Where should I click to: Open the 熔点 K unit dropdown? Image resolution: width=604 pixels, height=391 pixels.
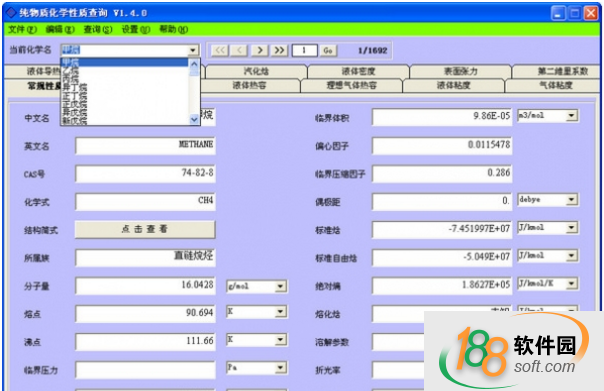[280, 312]
